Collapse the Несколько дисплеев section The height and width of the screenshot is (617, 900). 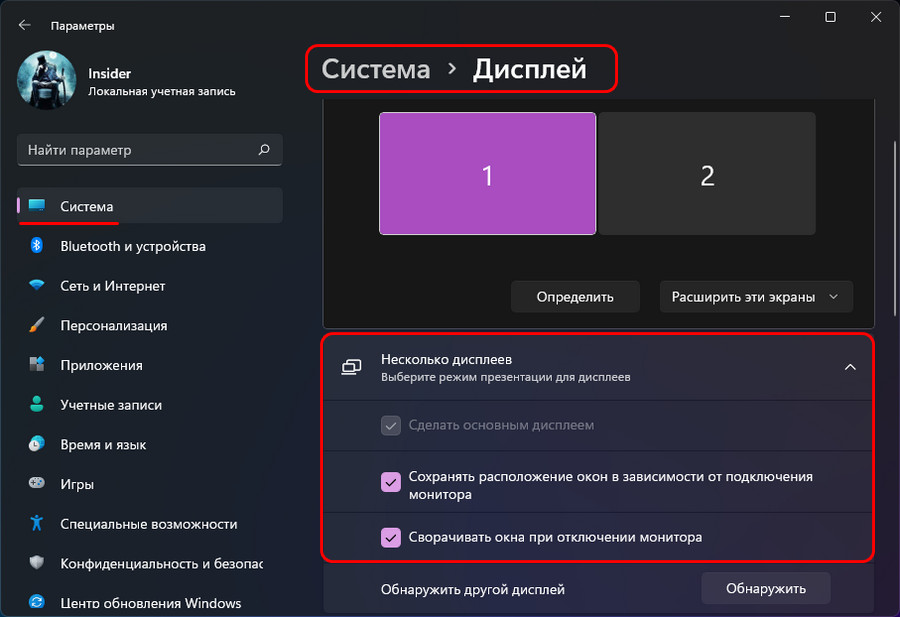(851, 367)
